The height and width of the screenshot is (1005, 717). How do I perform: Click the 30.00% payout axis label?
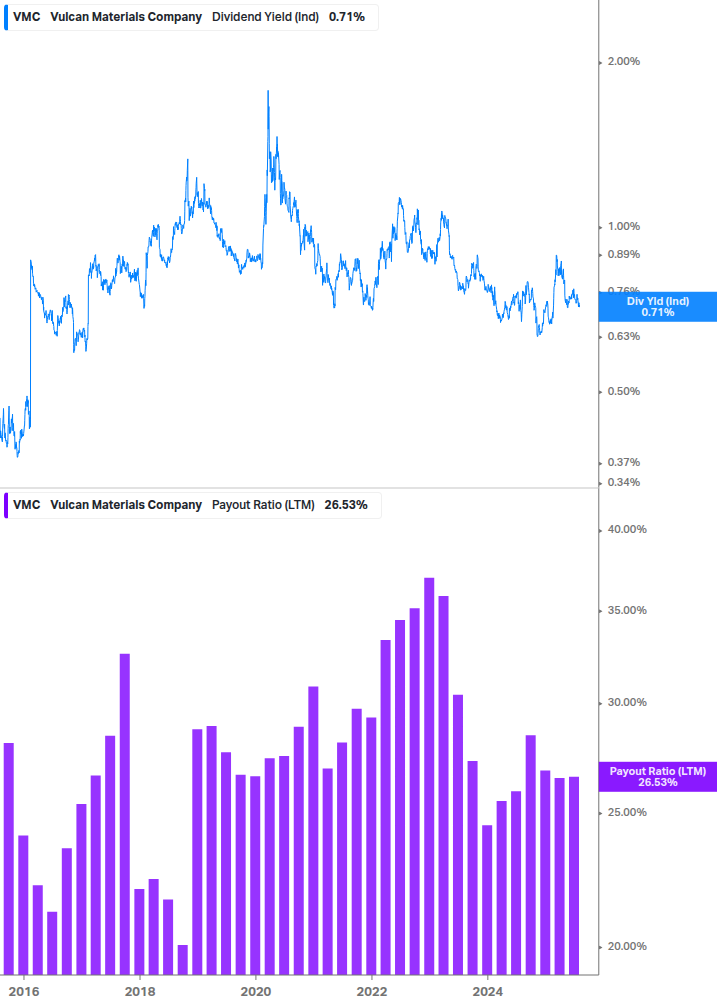coord(627,702)
